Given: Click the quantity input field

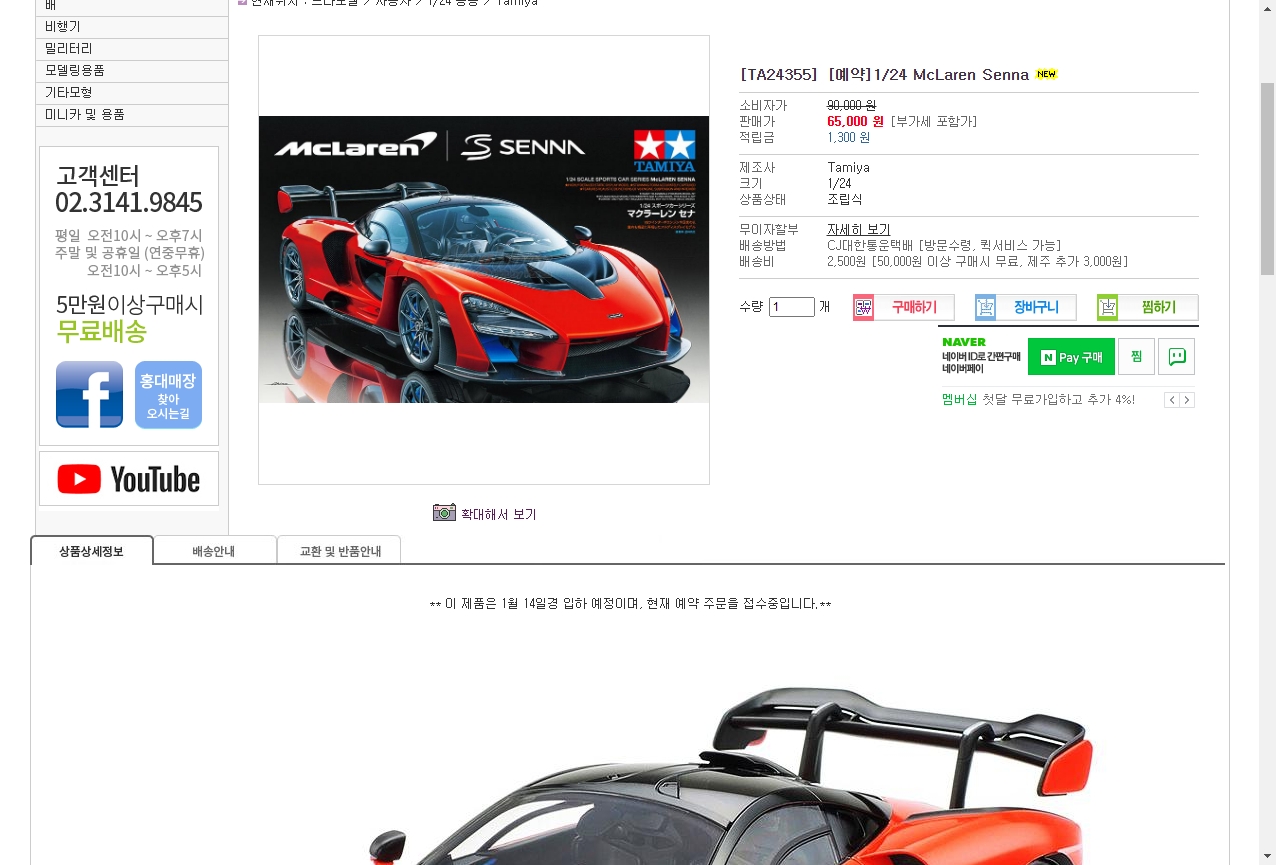Looking at the screenshot, I should pyautogui.click(x=792, y=307).
